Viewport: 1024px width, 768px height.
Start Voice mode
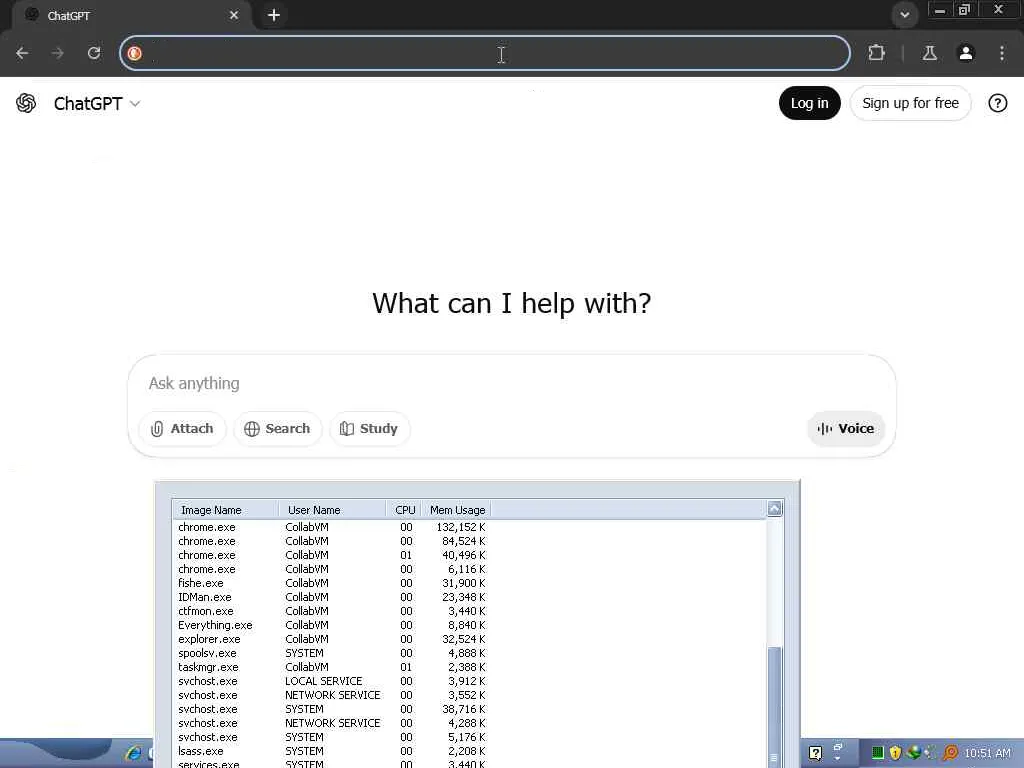tap(846, 428)
